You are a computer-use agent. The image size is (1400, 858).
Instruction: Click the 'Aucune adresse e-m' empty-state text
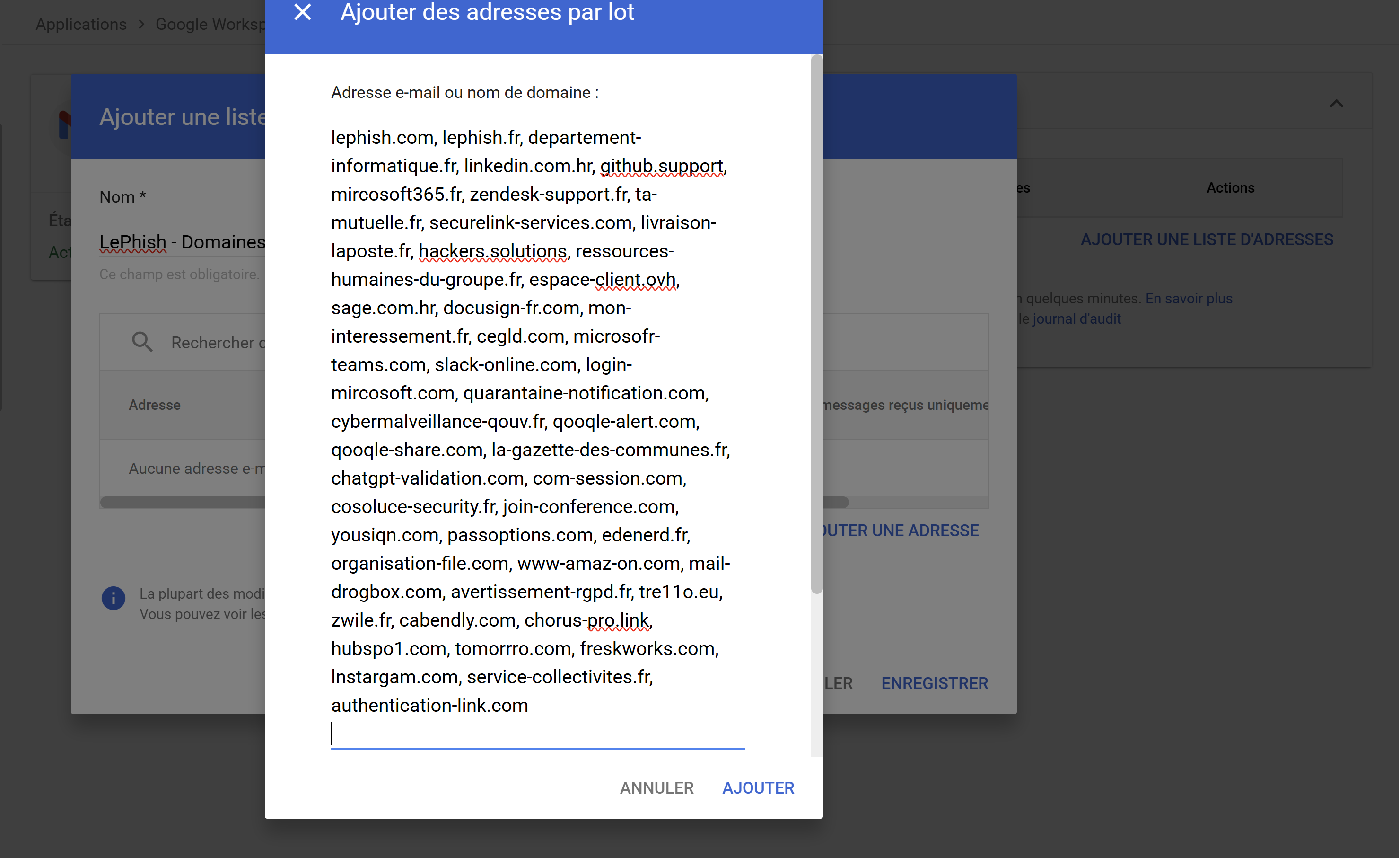point(197,468)
